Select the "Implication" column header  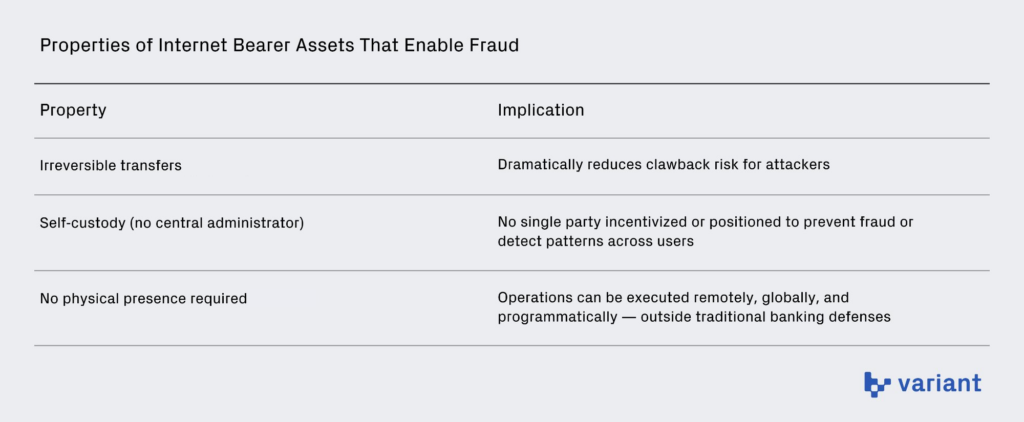[x=541, y=110]
